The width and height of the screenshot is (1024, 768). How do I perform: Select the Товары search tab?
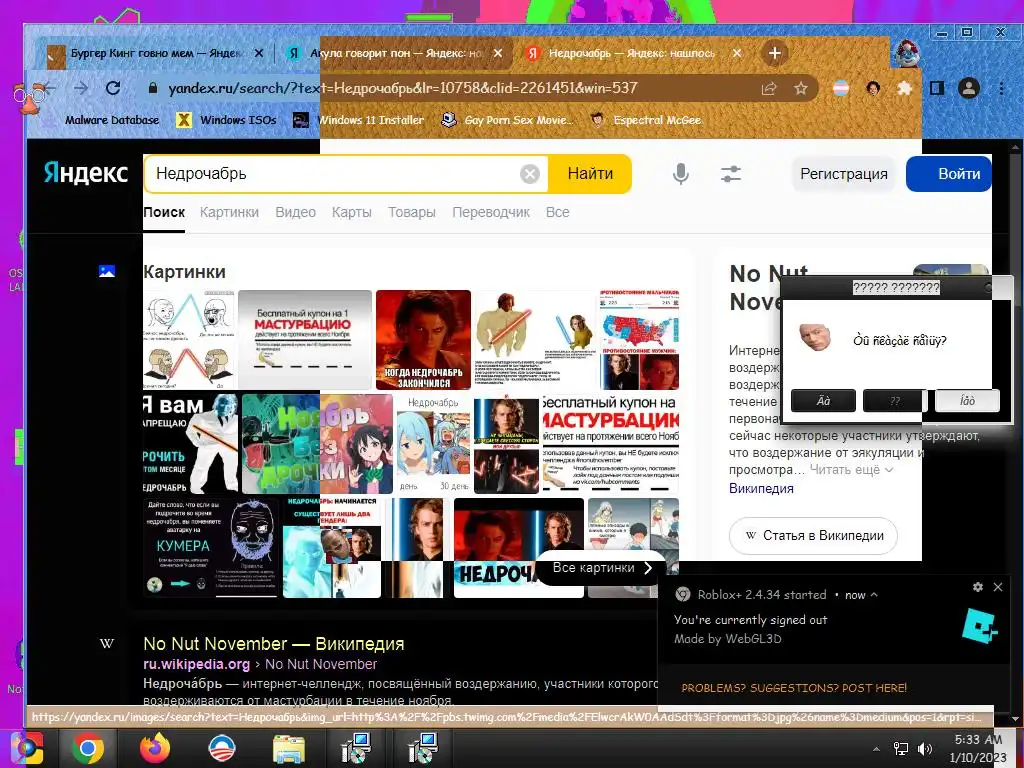(x=411, y=212)
